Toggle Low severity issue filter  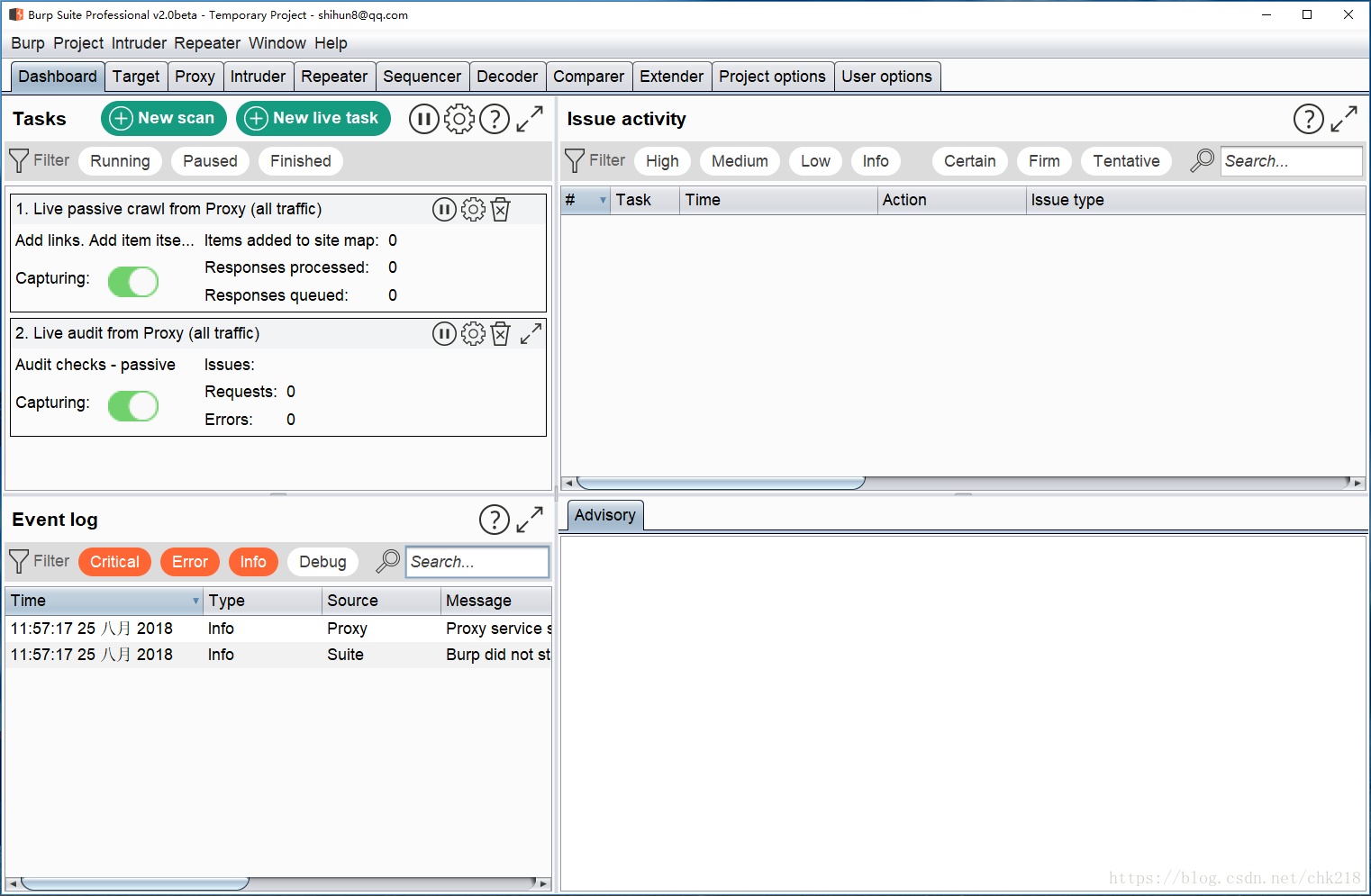[815, 161]
